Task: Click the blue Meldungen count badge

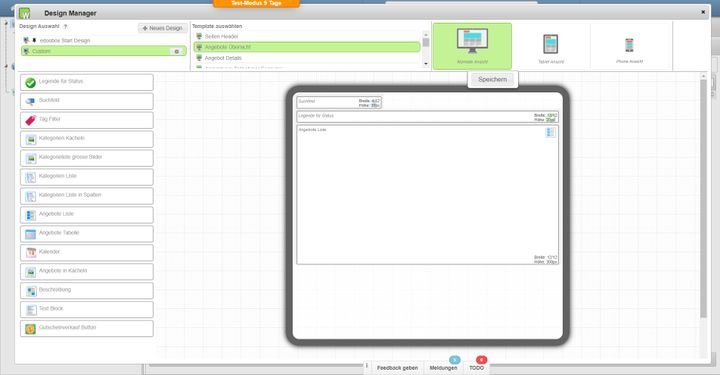Action: click(455, 360)
